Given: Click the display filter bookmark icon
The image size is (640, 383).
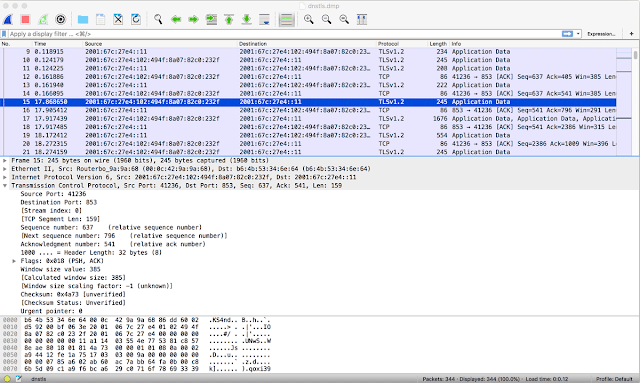Looking at the screenshot, I should [4, 34].
